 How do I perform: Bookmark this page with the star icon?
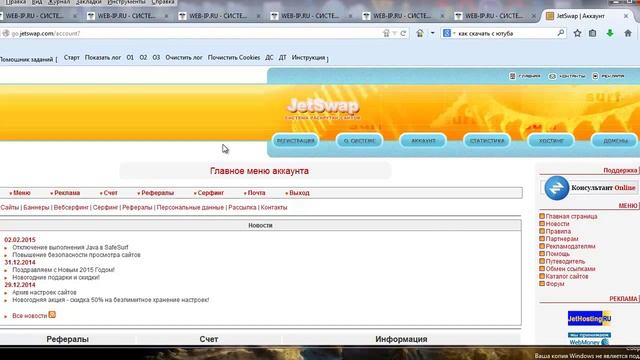(577, 33)
